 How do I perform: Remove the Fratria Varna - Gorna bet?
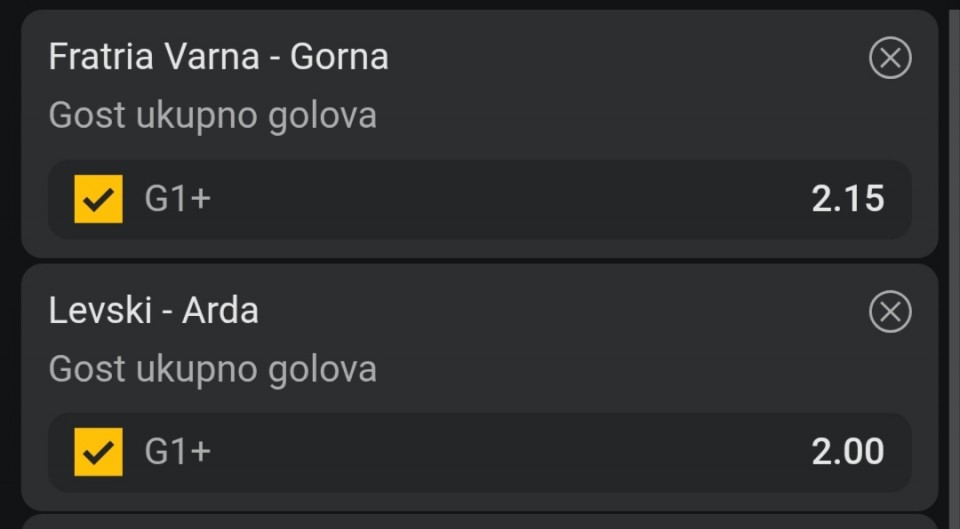[x=889, y=58]
